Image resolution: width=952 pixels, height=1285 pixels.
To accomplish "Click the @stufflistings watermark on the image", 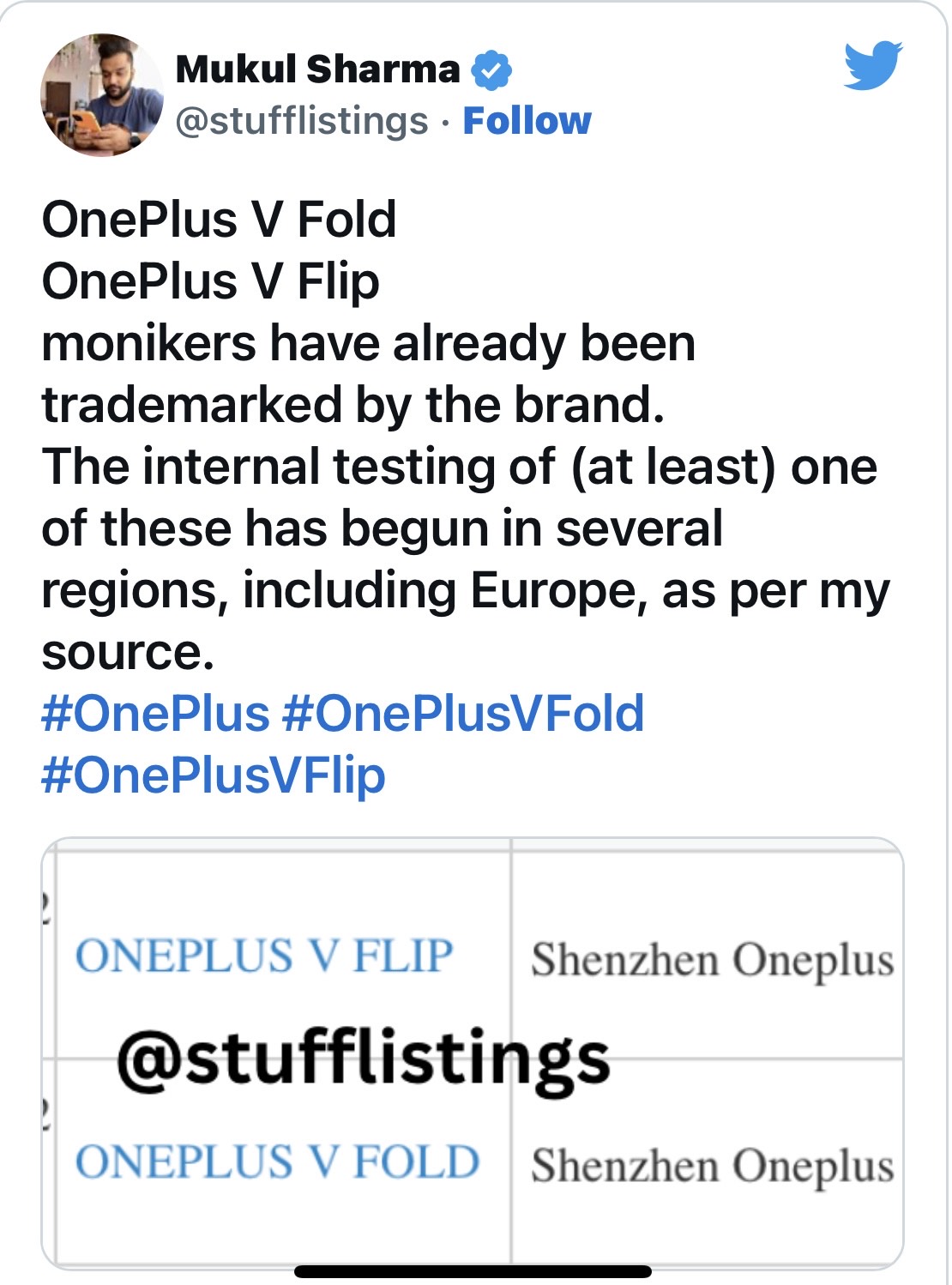I will click(363, 1060).
